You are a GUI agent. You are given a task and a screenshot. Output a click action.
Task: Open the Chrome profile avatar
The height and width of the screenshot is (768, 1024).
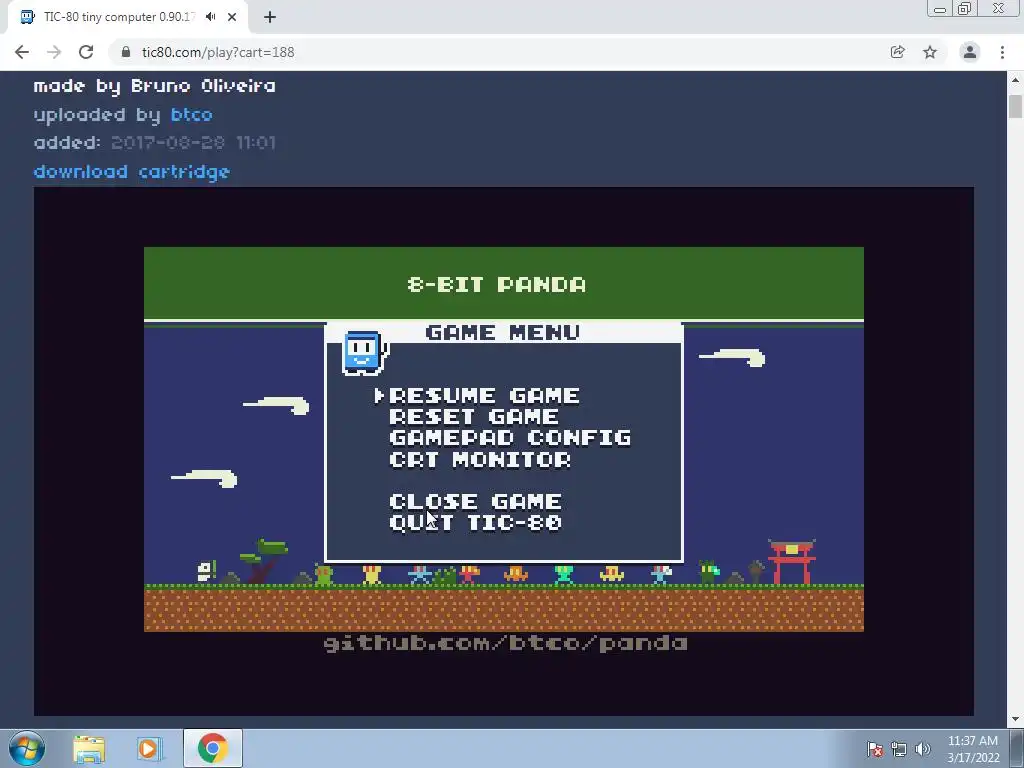pos(970,52)
